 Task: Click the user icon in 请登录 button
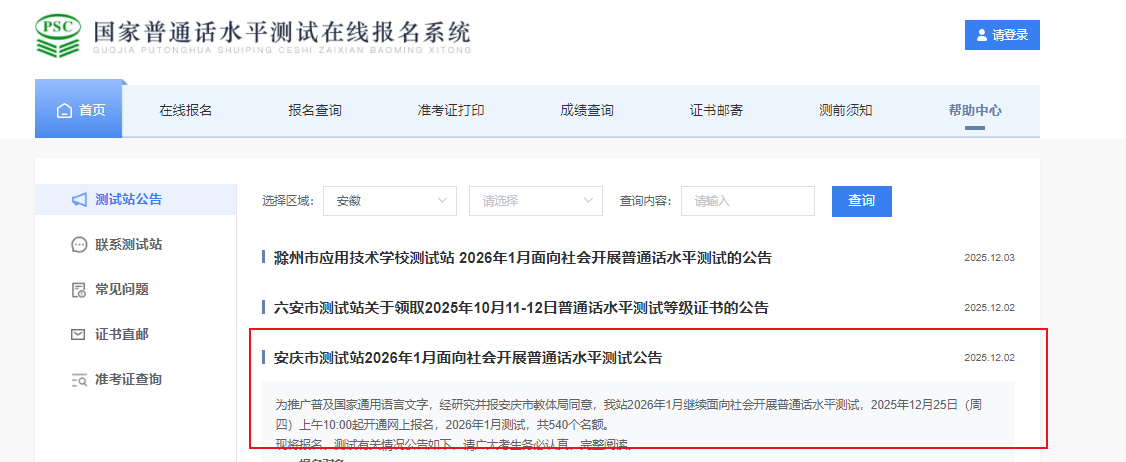[981, 35]
